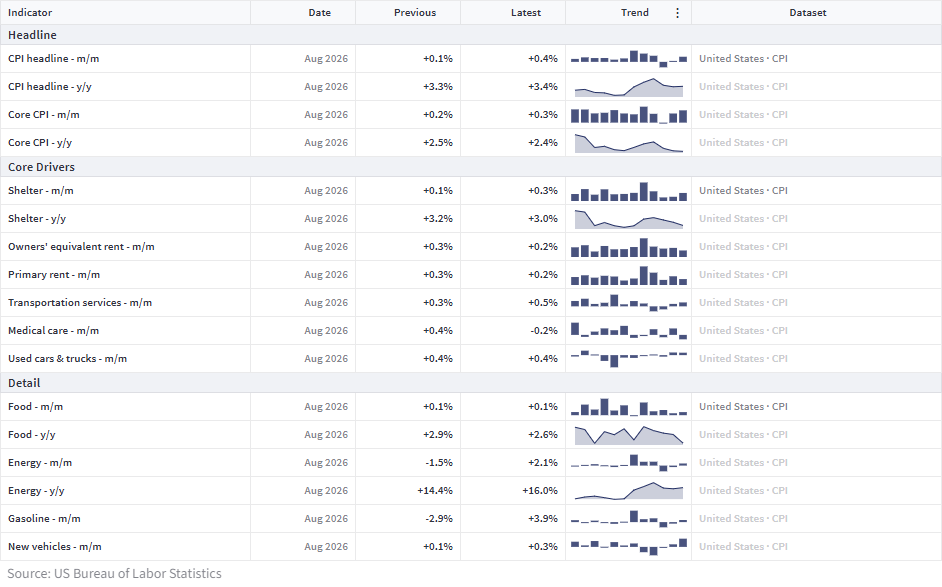Open the Shelter - m/m trend sparkline

coord(628,191)
